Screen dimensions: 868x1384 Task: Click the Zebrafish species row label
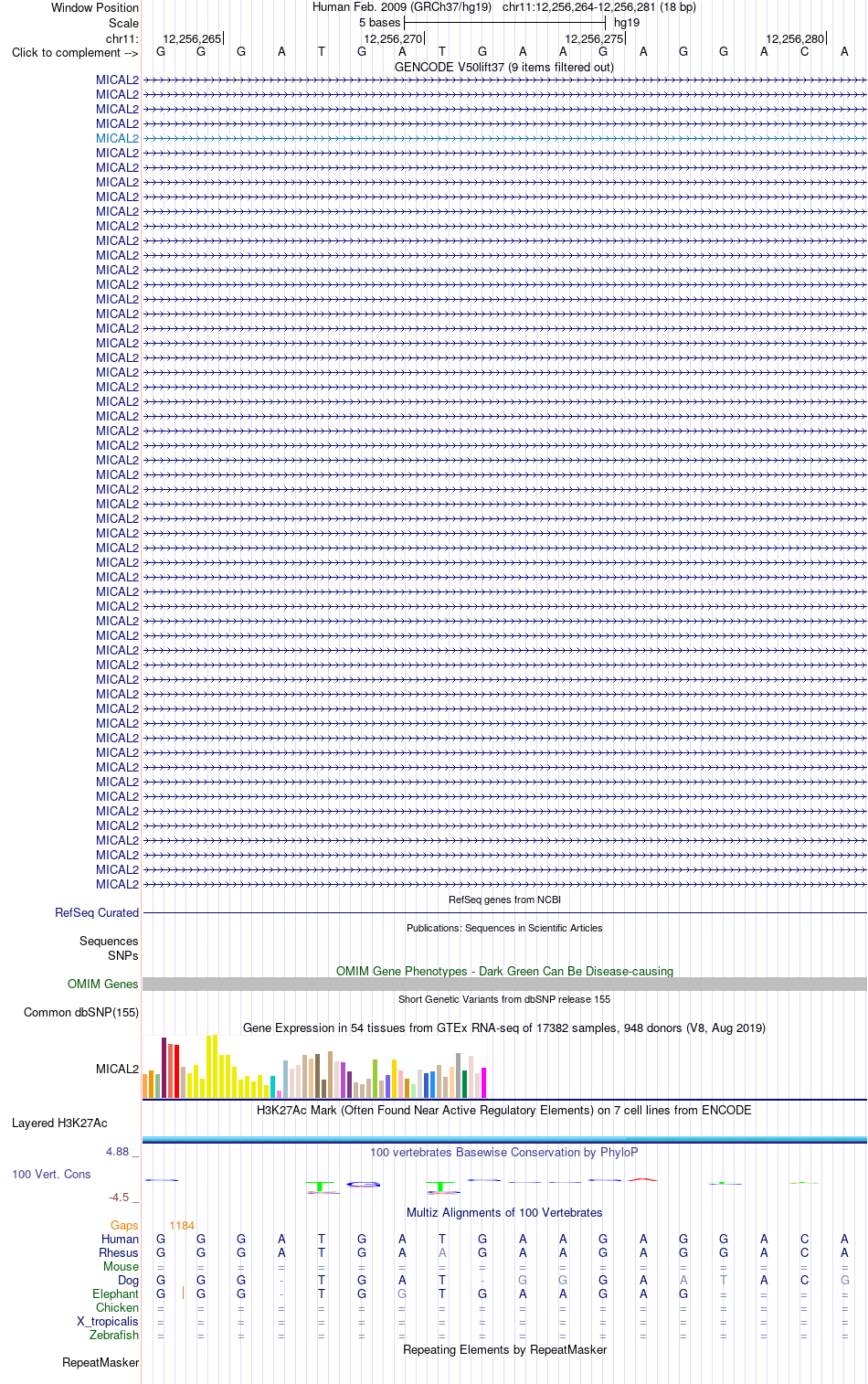114,1335
